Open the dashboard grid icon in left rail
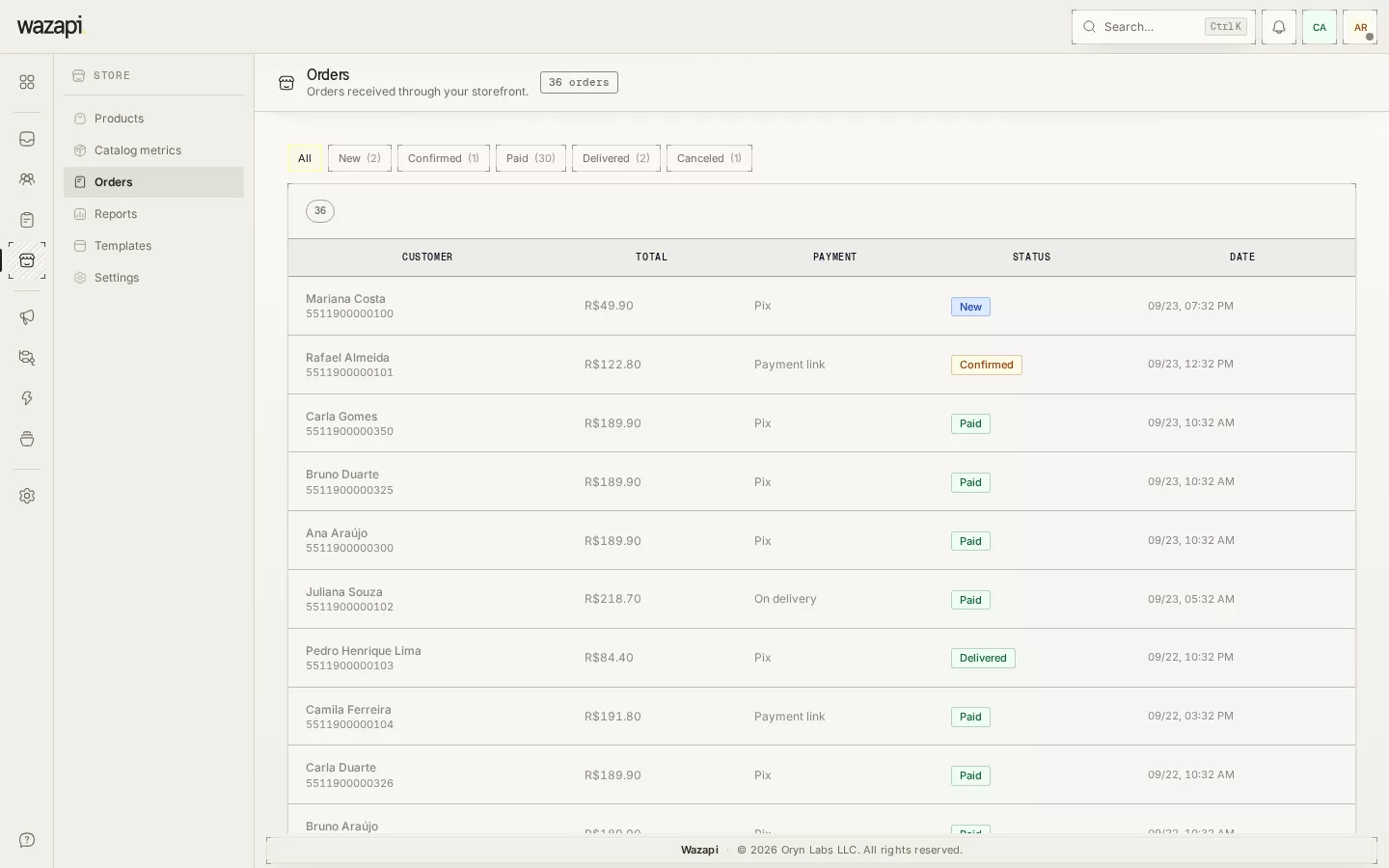The width and height of the screenshot is (1389, 868). point(27,82)
